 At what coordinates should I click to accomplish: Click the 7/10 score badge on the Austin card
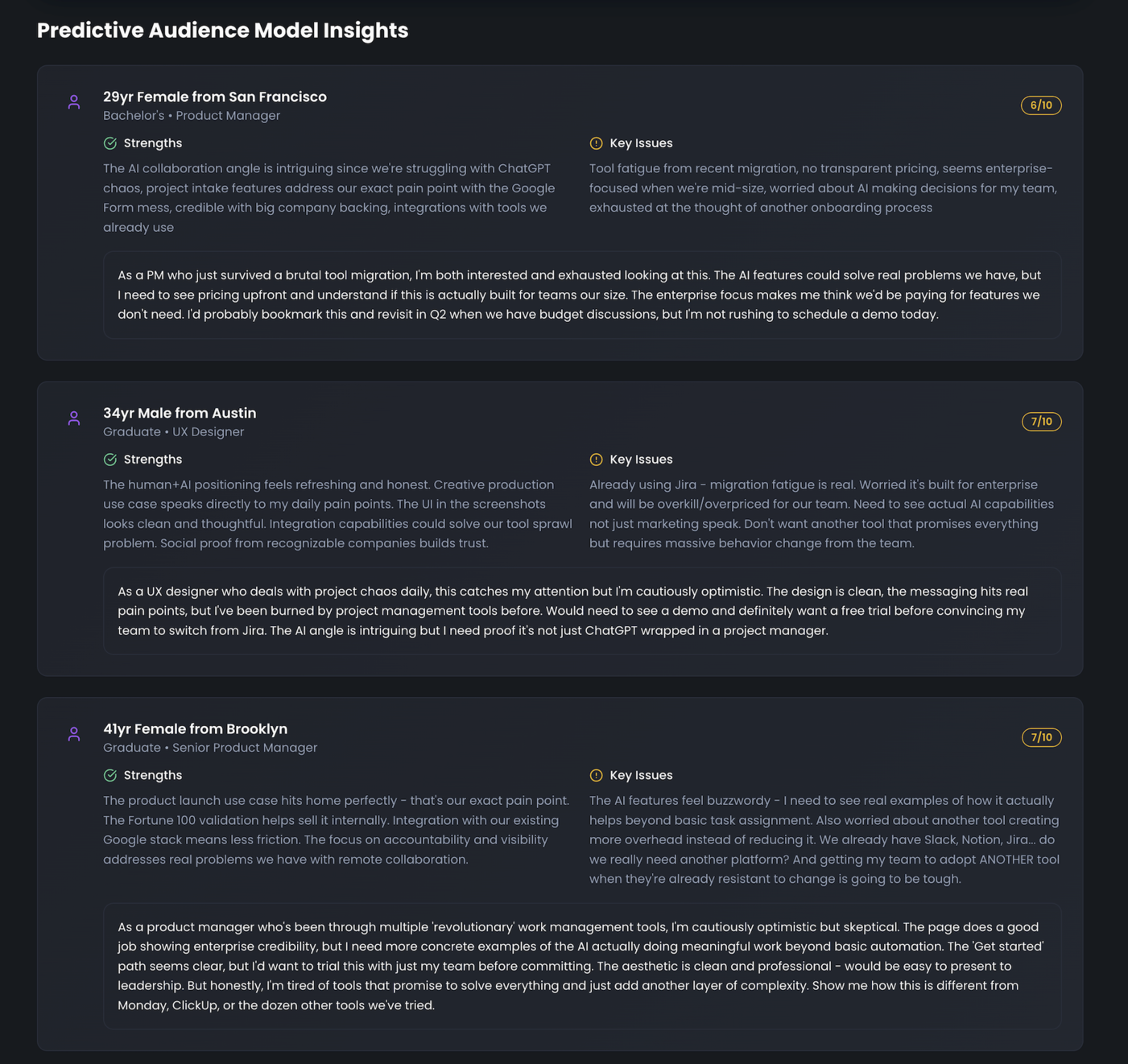pos(1041,422)
